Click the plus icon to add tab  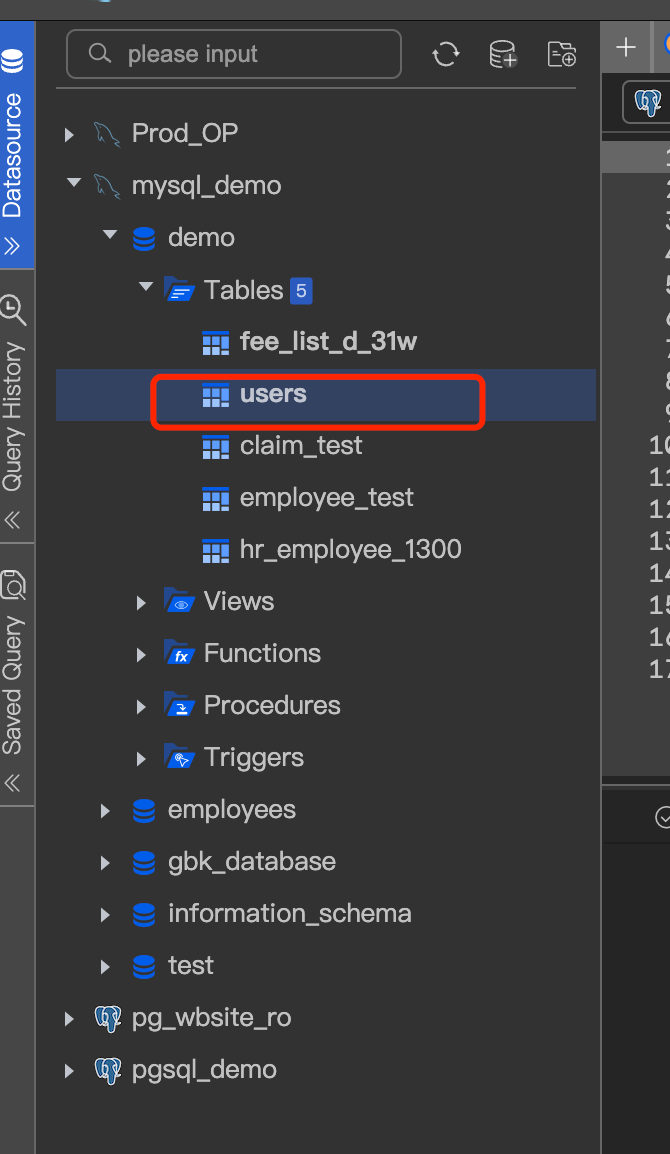(626, 47)
